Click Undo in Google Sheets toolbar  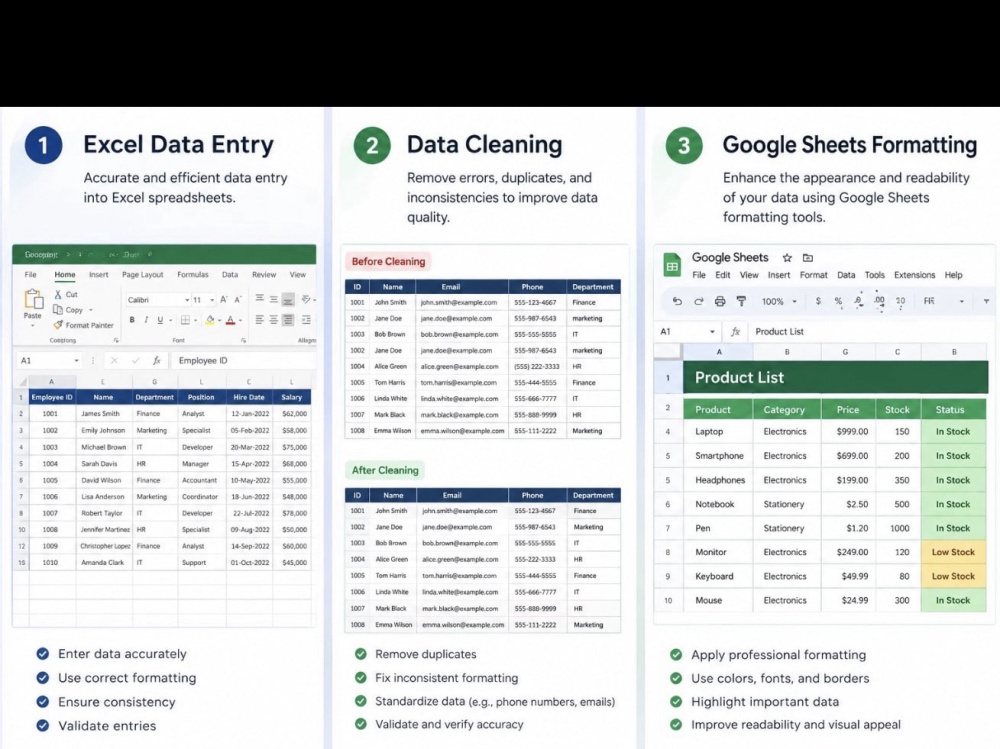(677, 301)
